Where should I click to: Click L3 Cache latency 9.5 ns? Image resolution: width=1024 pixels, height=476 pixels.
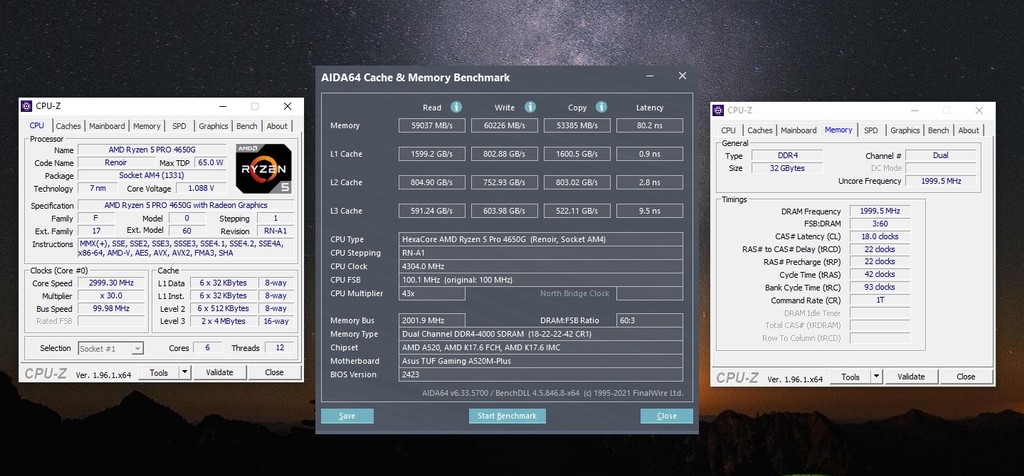click(x=650, y=211)
